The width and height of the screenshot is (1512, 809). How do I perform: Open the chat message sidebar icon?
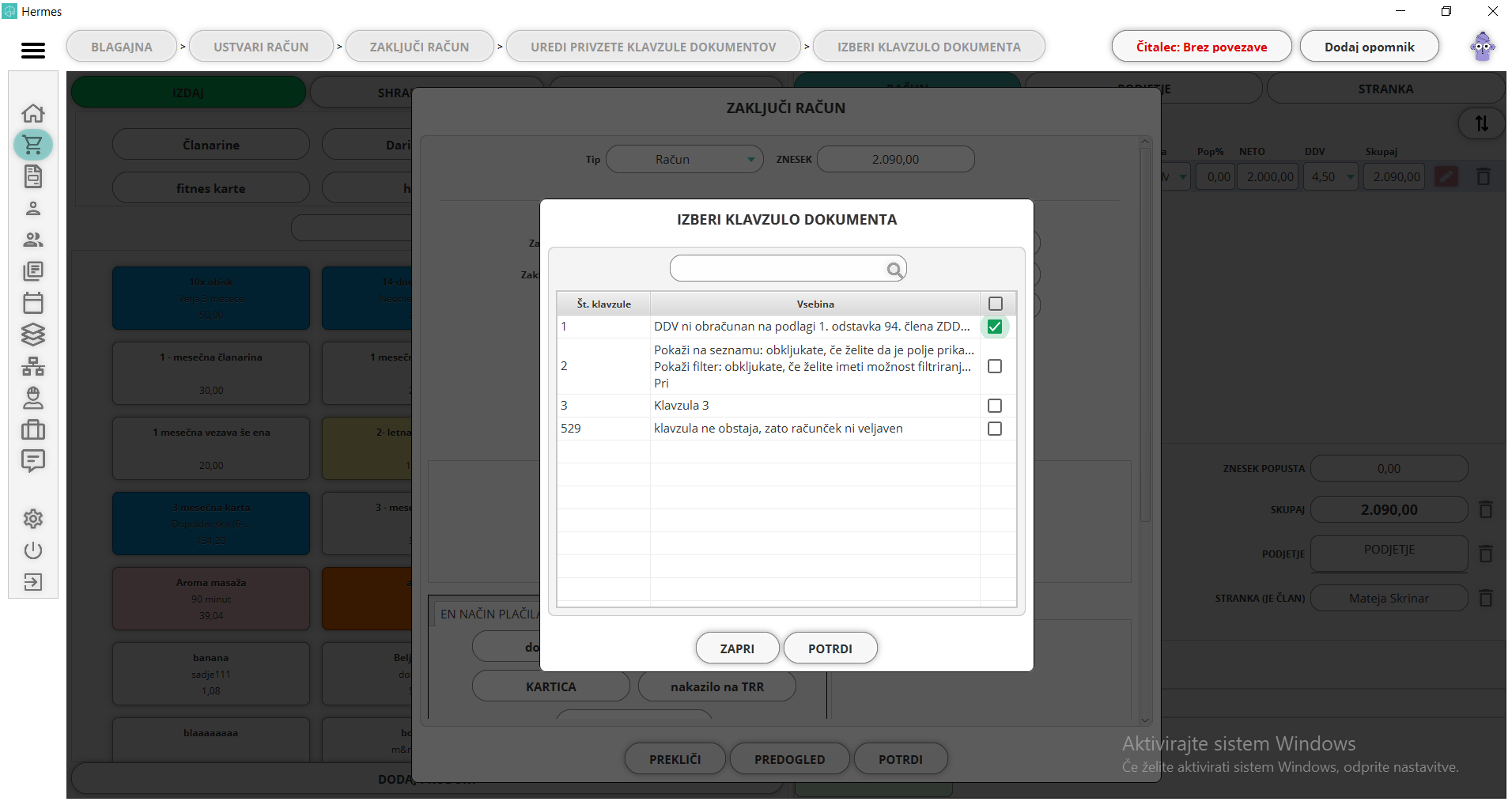(33, 461)
